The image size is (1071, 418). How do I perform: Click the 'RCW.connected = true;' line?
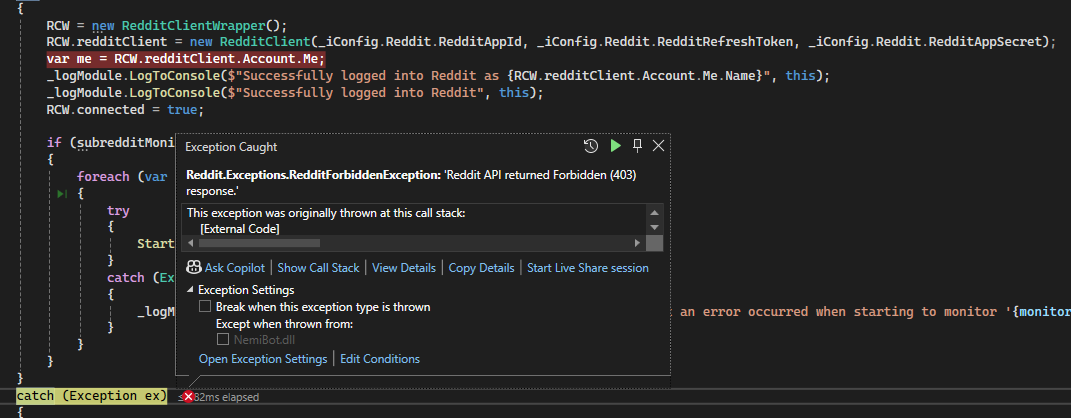tap(125, 109)
